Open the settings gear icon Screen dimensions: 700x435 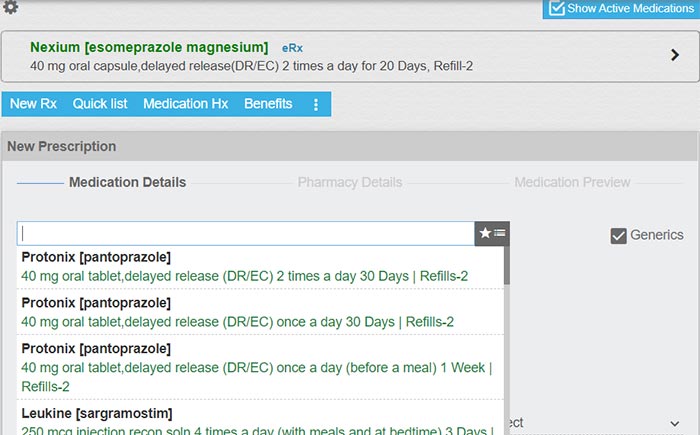tap(11, 7)
